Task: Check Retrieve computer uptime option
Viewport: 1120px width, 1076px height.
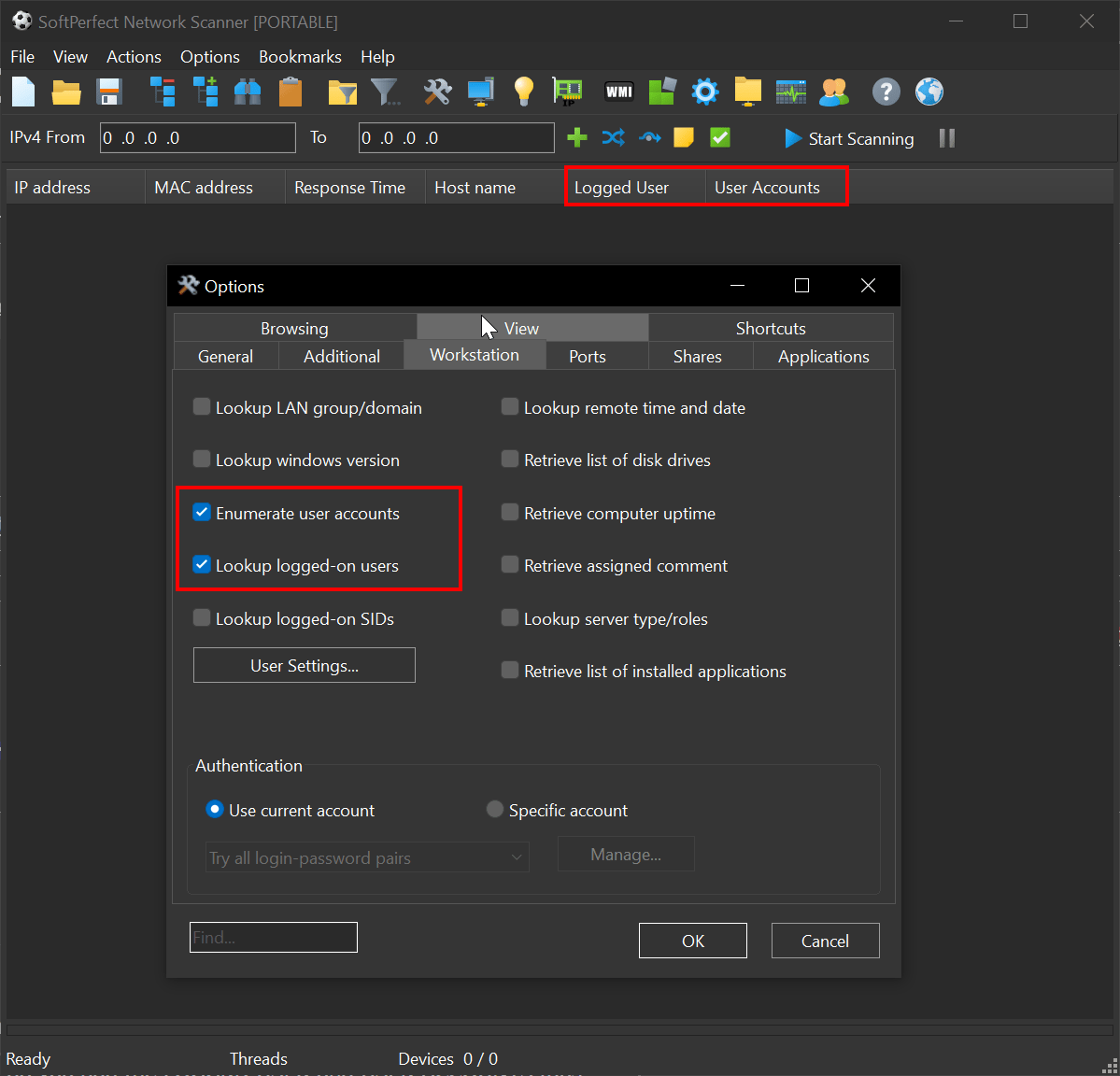Action: pyautogui.click(x=510, y=513)
